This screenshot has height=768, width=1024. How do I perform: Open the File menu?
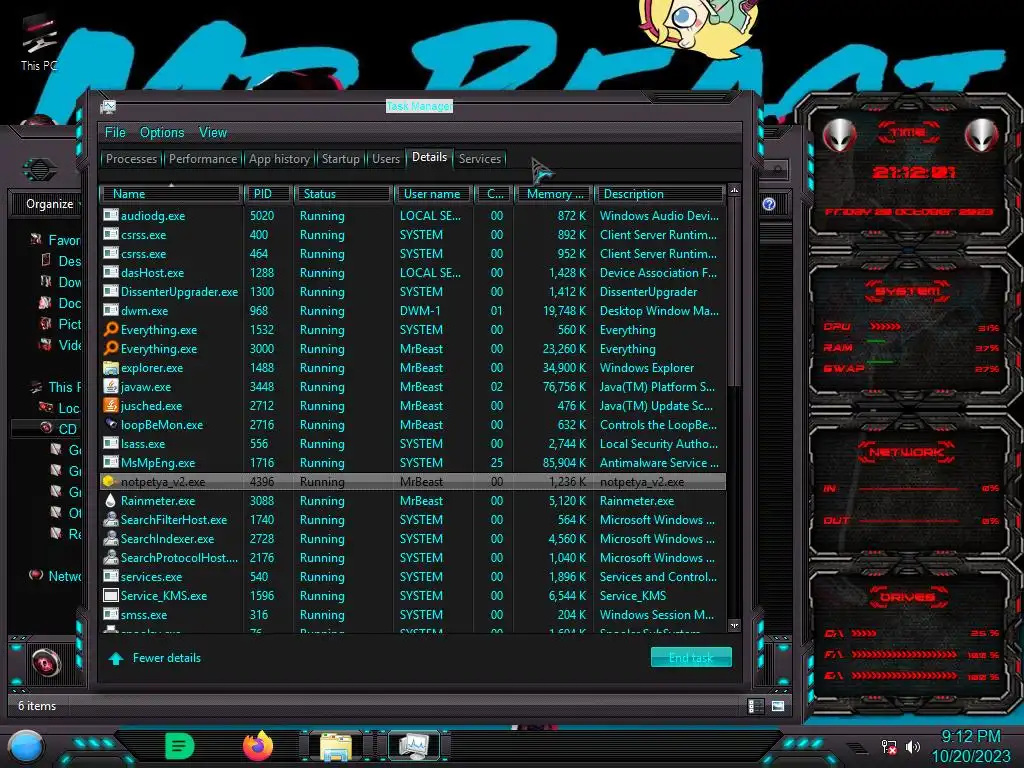(x=115, y=133)
